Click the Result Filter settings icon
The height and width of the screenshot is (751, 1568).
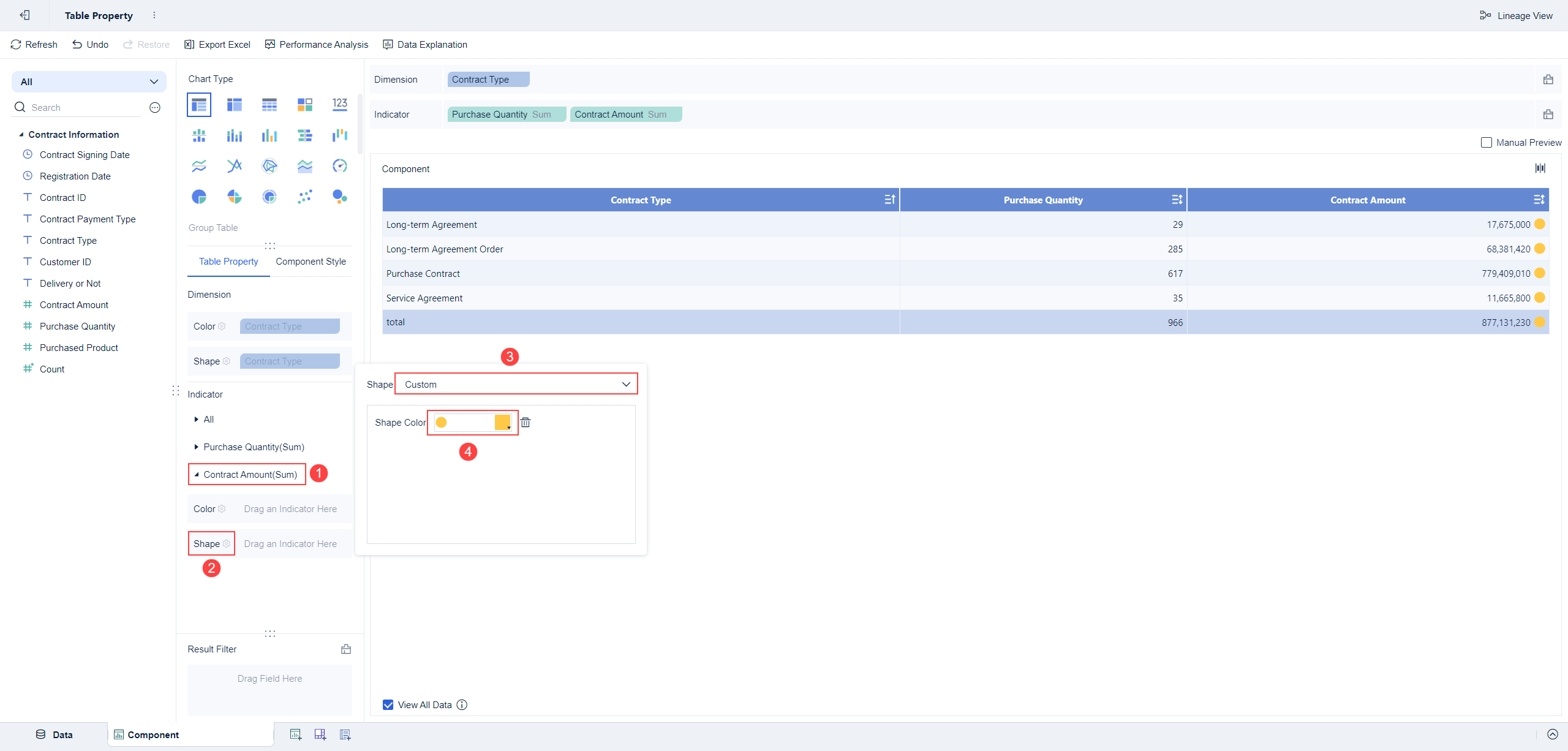pyautogui.click(x=346, y=649)
